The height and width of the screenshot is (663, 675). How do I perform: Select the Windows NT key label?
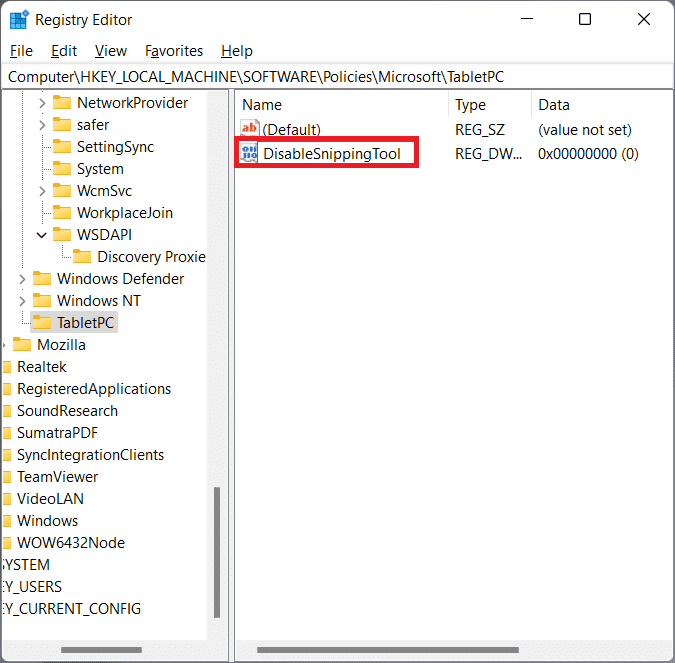point(99,301)
